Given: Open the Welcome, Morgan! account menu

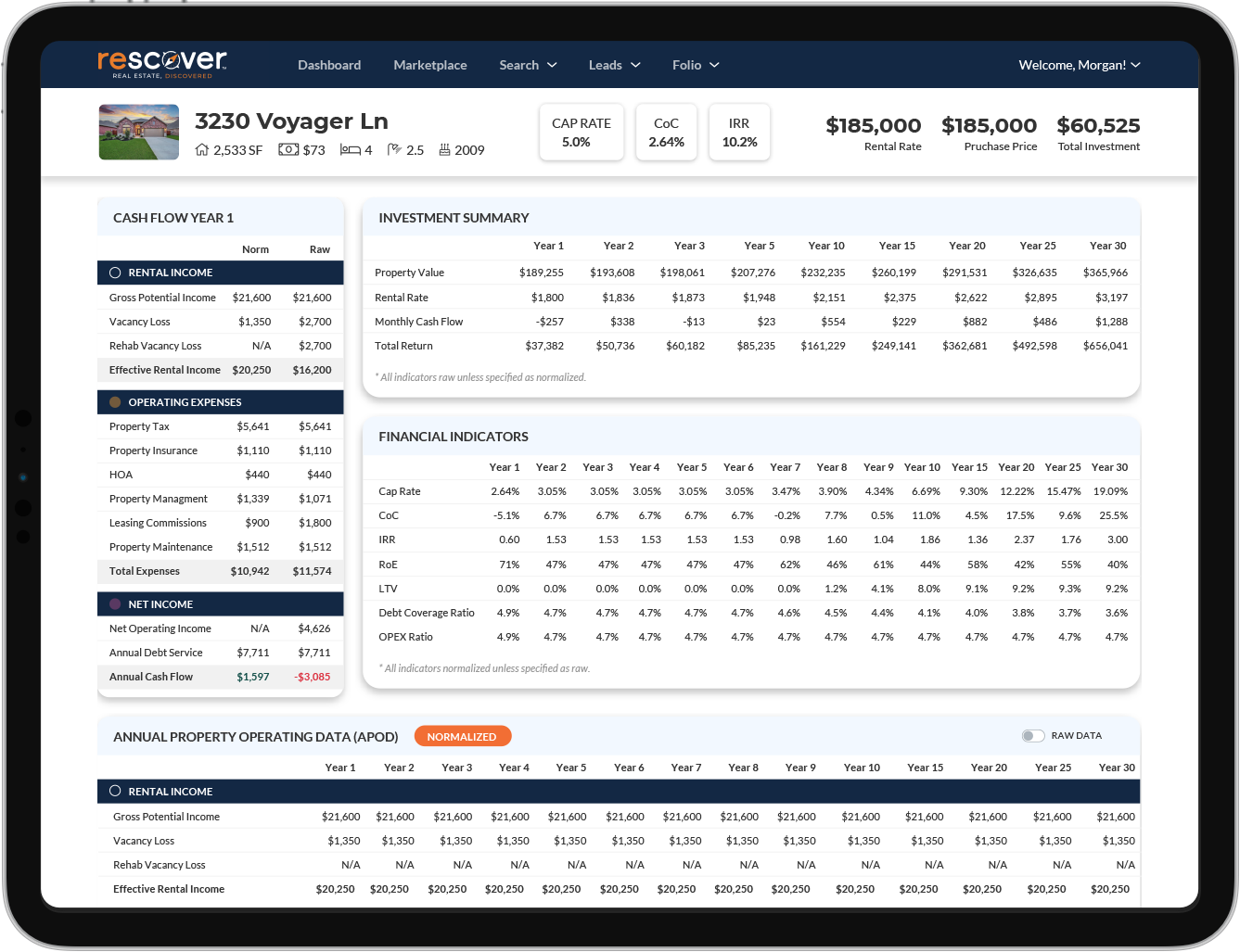Looking at the screenshot, I should 1079,65.
